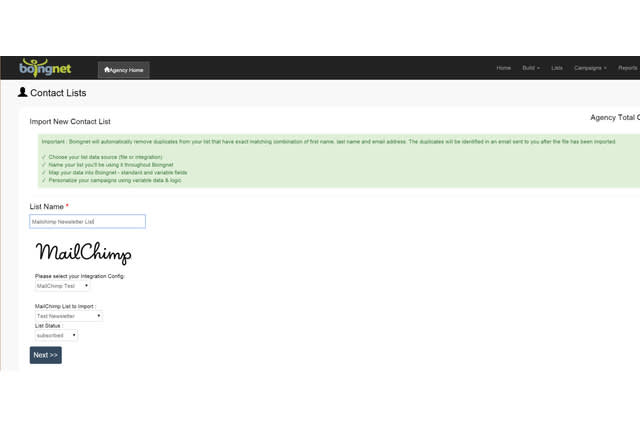Click the Contact Lists page heading
Image resolution: width=640 pixels, height=426 pixels.
click(x=58, y=93)
